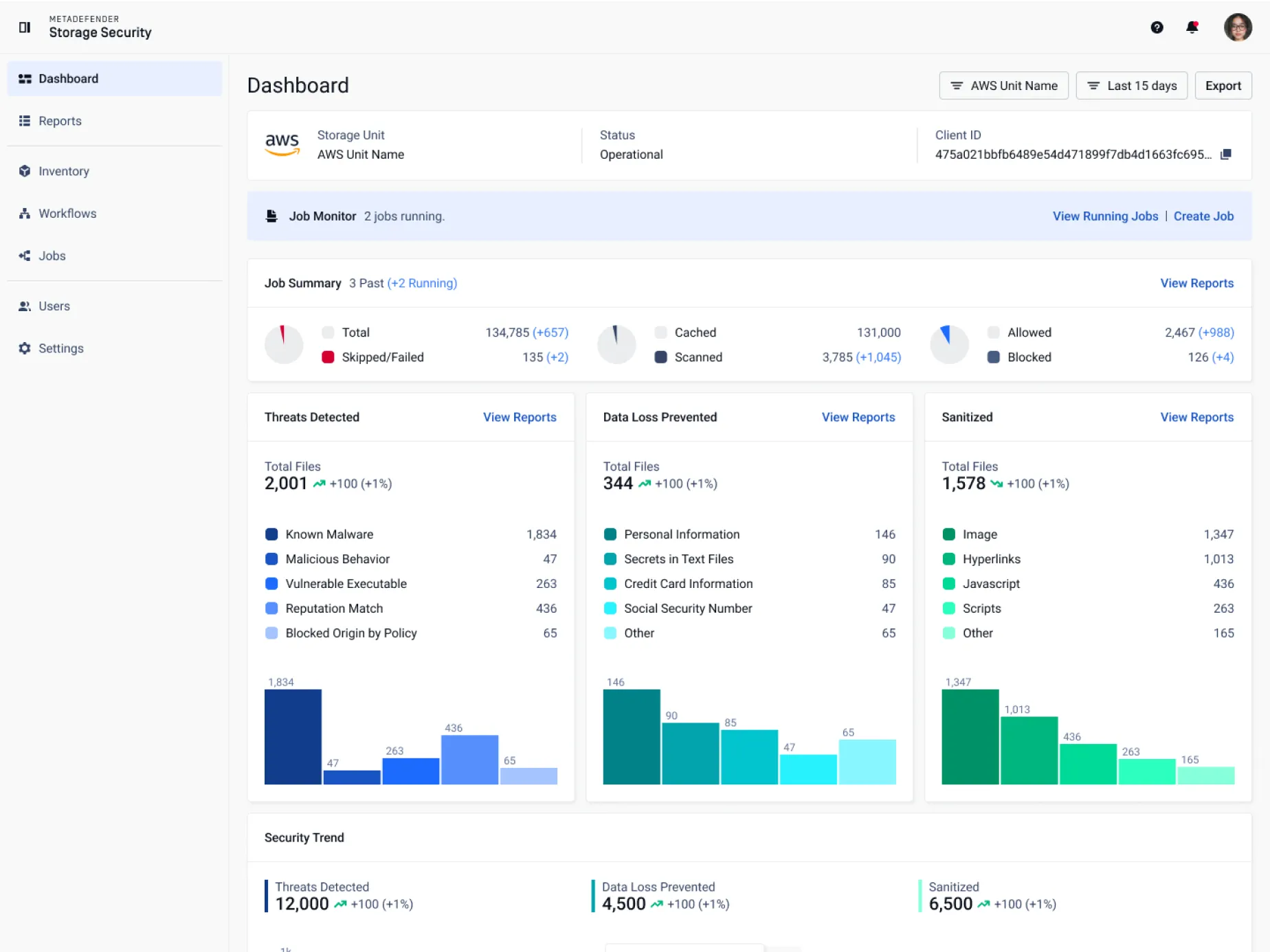The height and width of the screenshot is (952, 1270).
Task: Open the help question mark icon
Action: [x=1157, y=27]
